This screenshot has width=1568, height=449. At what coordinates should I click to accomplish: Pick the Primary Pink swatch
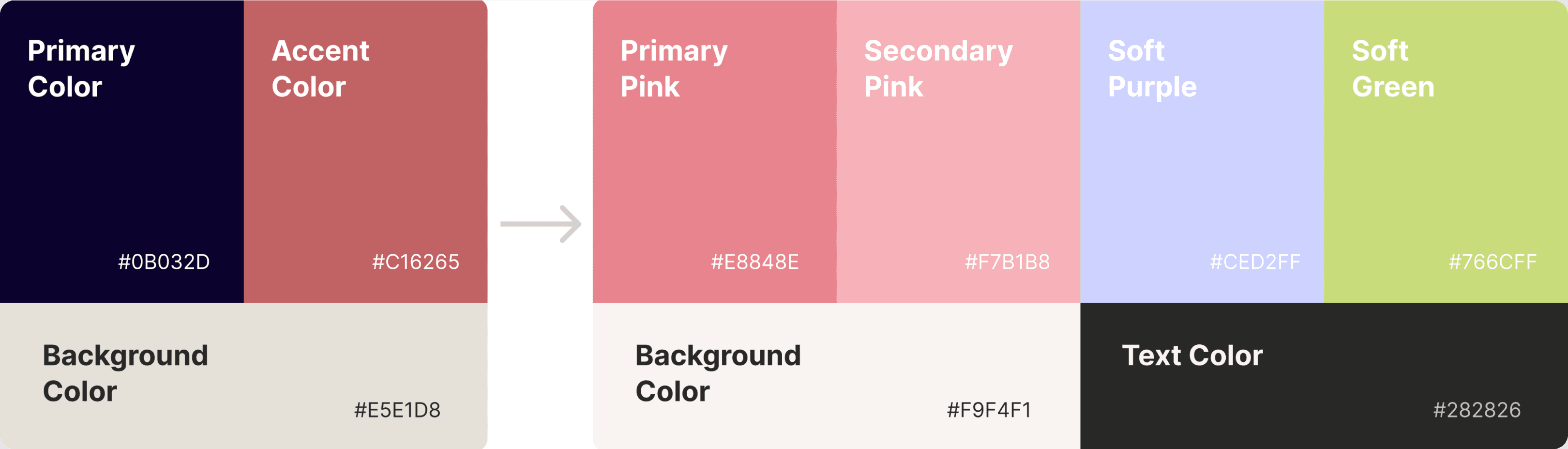(x=715, y=151)
